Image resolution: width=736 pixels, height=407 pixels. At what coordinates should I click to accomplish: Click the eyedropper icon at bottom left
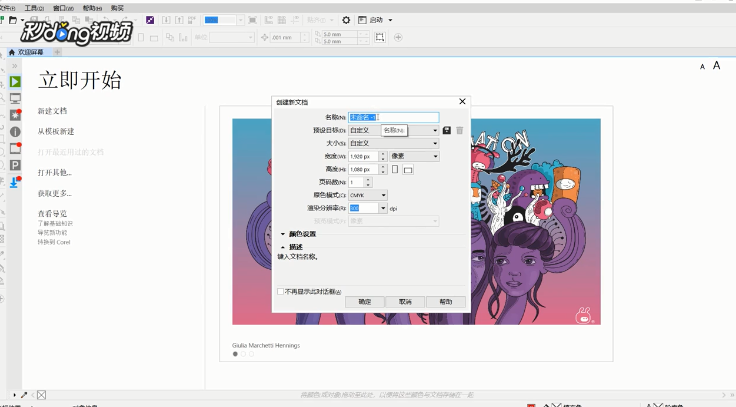click(x=24, y=395)
